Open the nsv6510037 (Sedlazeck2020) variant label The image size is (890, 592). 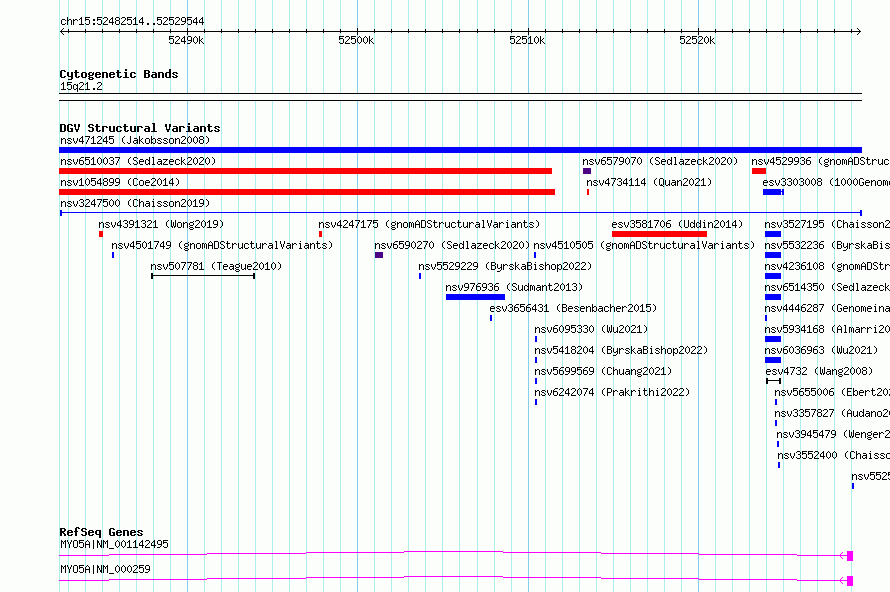pos(138,161)
